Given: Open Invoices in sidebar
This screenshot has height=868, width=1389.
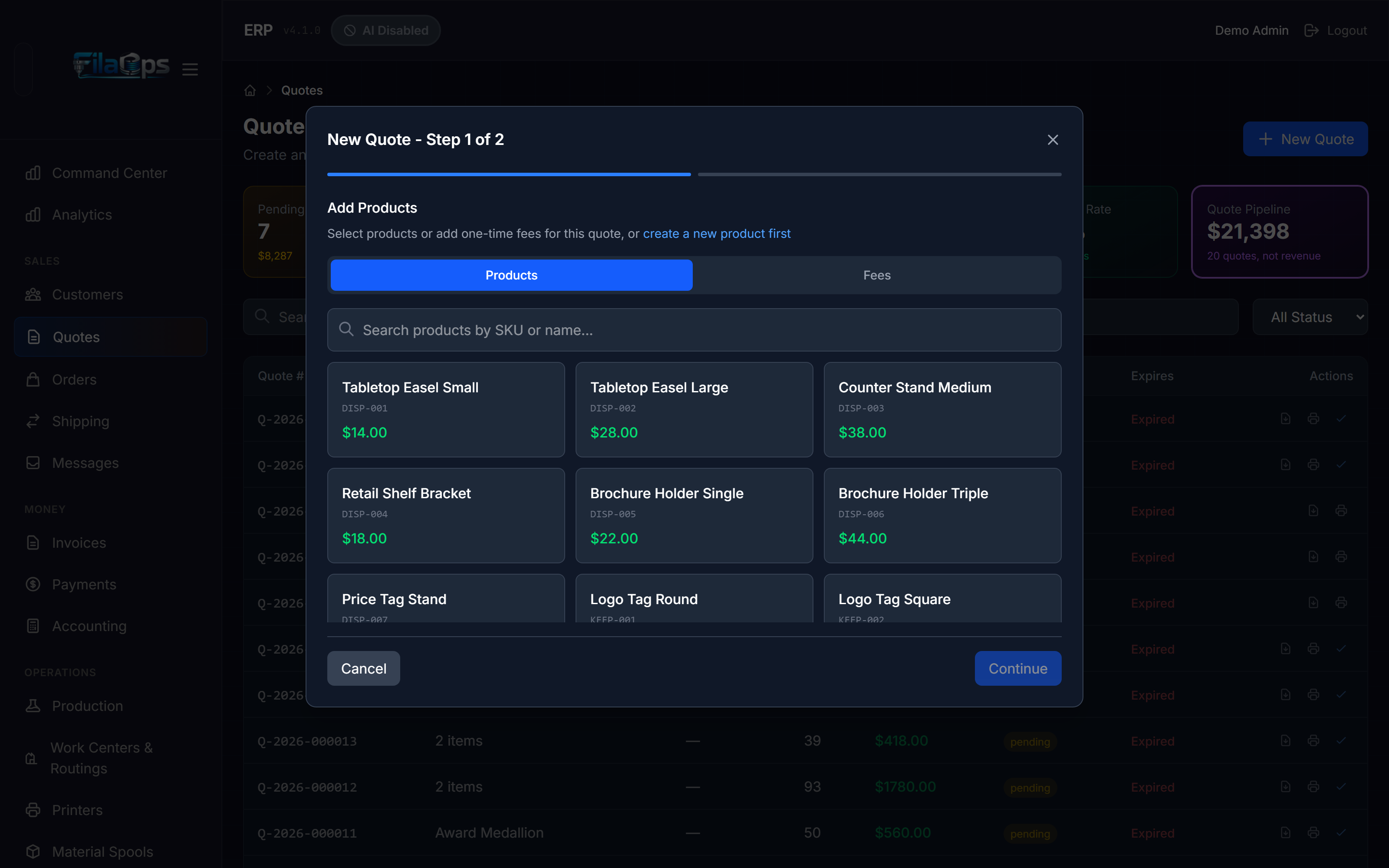Looking at the screenshot, I should pos(110,542).
